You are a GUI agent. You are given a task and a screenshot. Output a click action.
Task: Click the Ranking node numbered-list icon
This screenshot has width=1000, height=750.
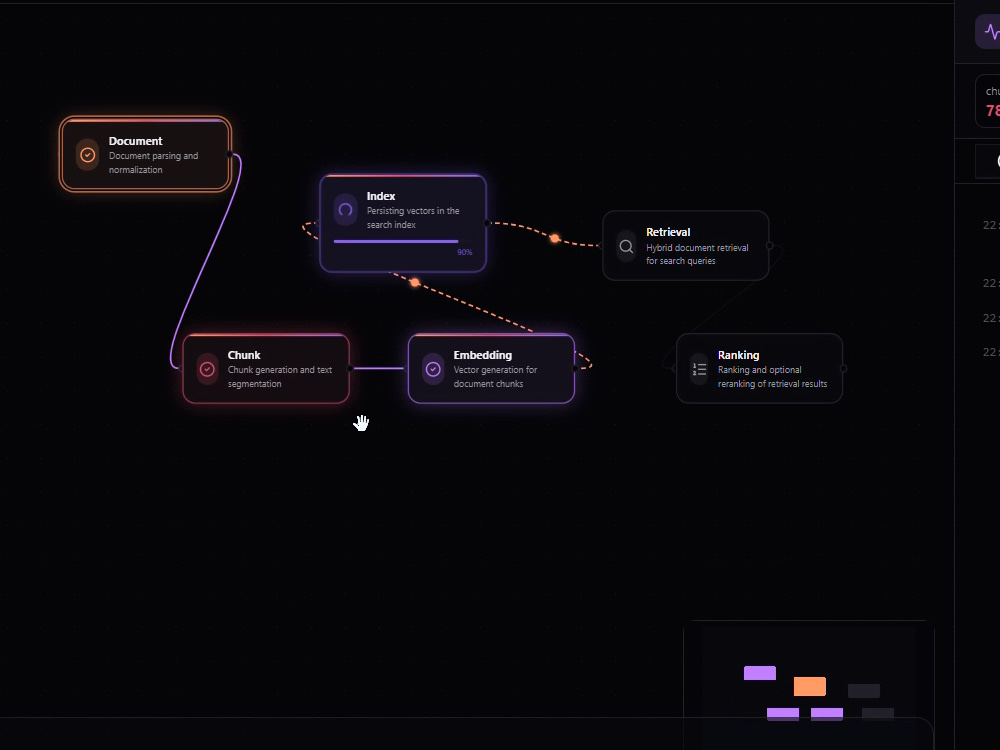pos(699,369)
